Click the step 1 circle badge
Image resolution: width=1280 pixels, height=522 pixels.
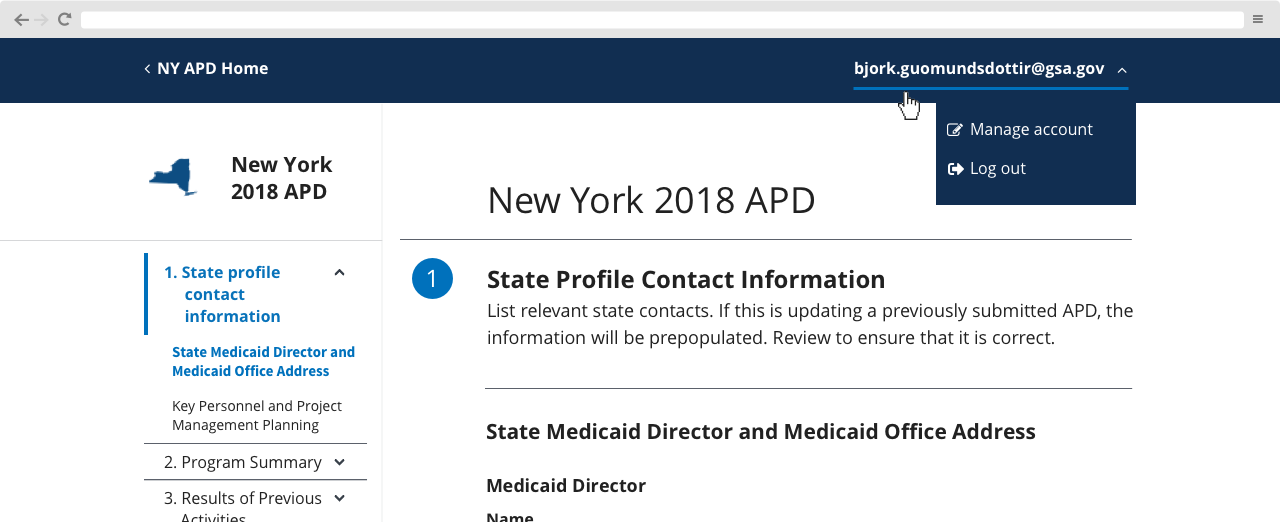432,279
